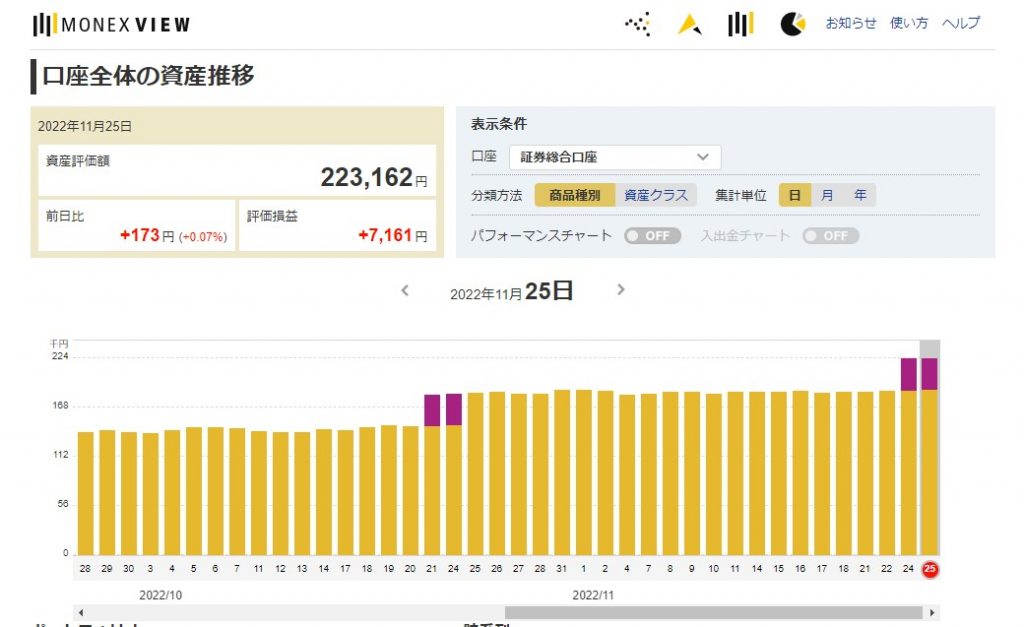Image resolution: width=1024 pixels, height=627 pixels.
Task: Go to next date with right chevron
Action: [x=620, y=290]
